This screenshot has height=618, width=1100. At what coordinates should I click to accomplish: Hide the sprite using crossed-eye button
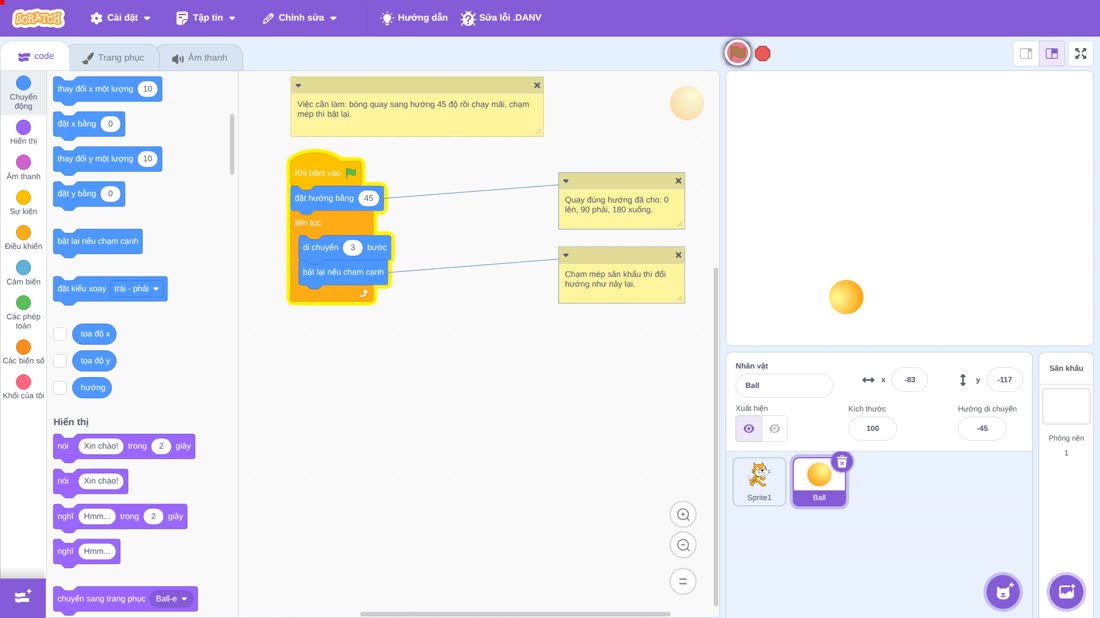(774, 429)
